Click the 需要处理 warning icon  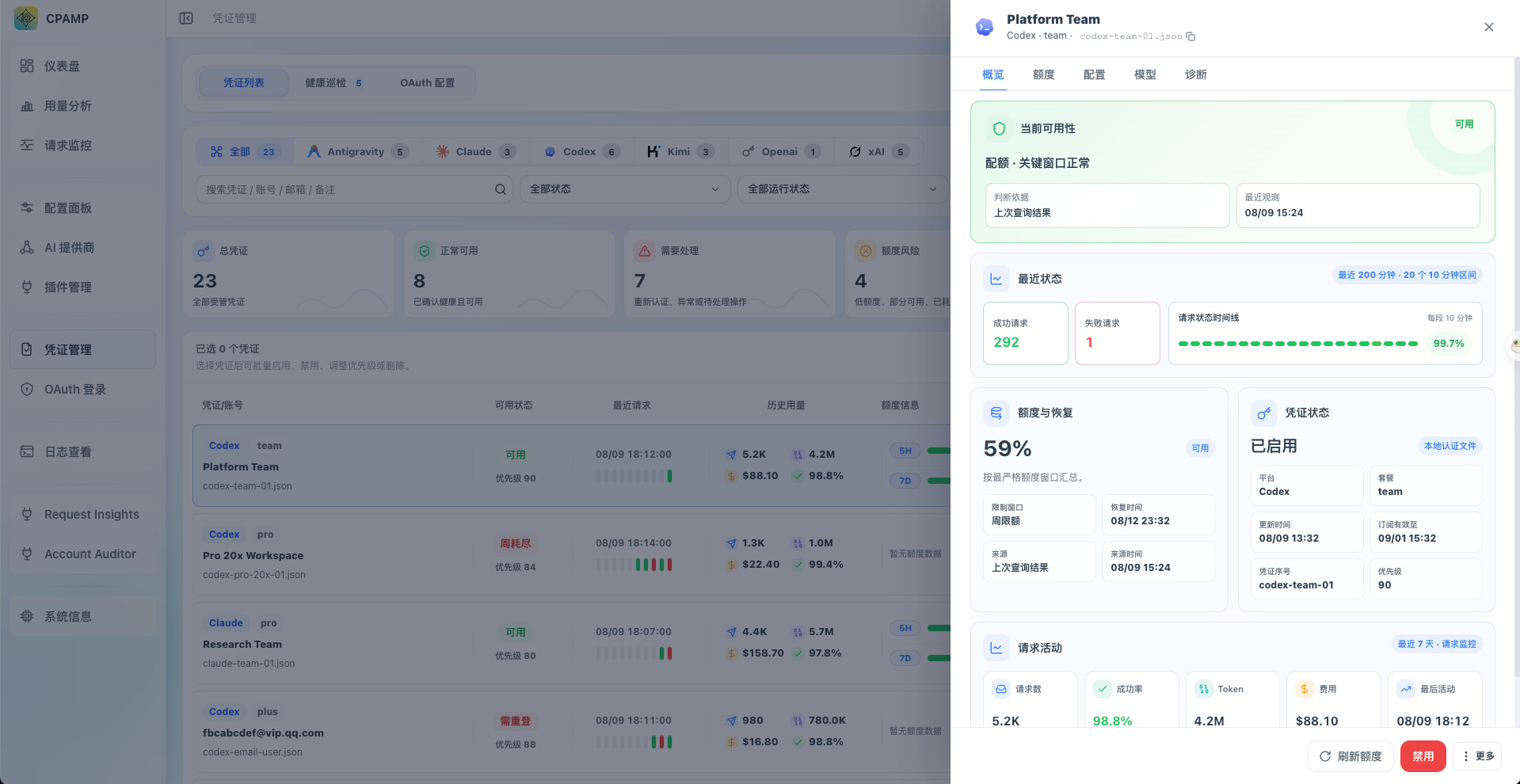coord(645,251)
